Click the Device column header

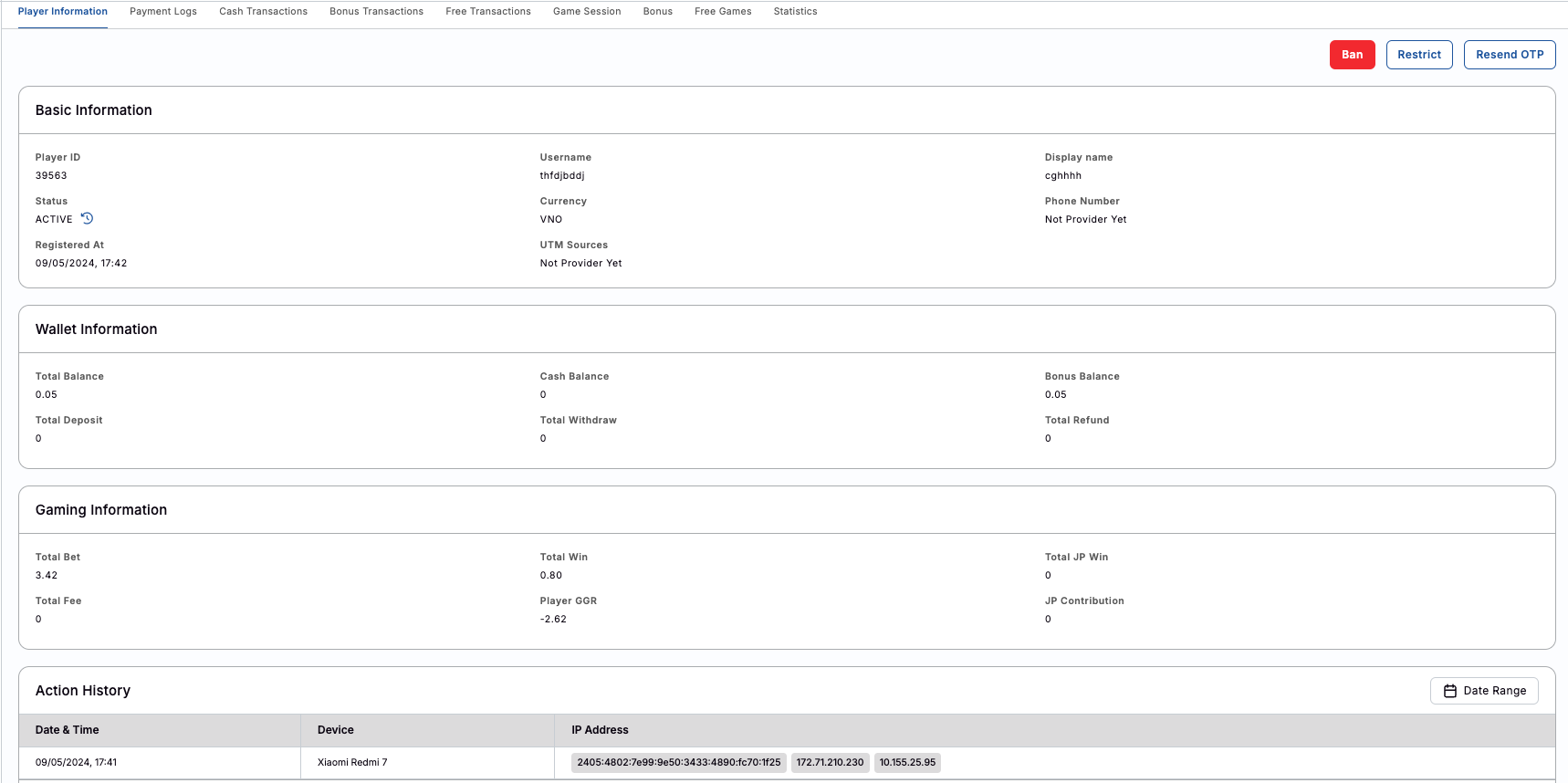pyautogui.click(x=336, y=730)
